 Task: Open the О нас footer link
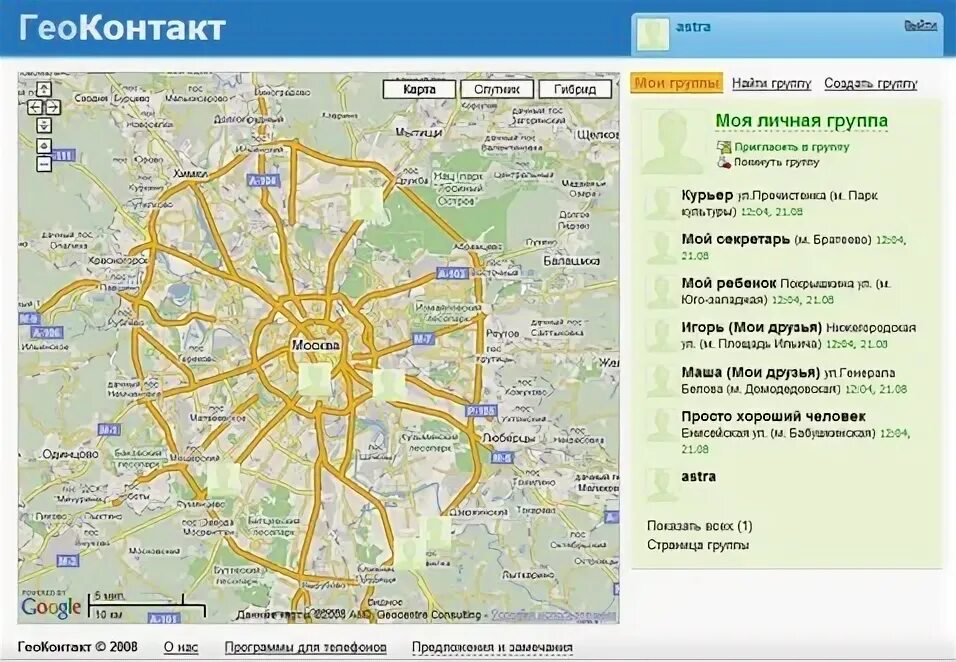[181, 647]
